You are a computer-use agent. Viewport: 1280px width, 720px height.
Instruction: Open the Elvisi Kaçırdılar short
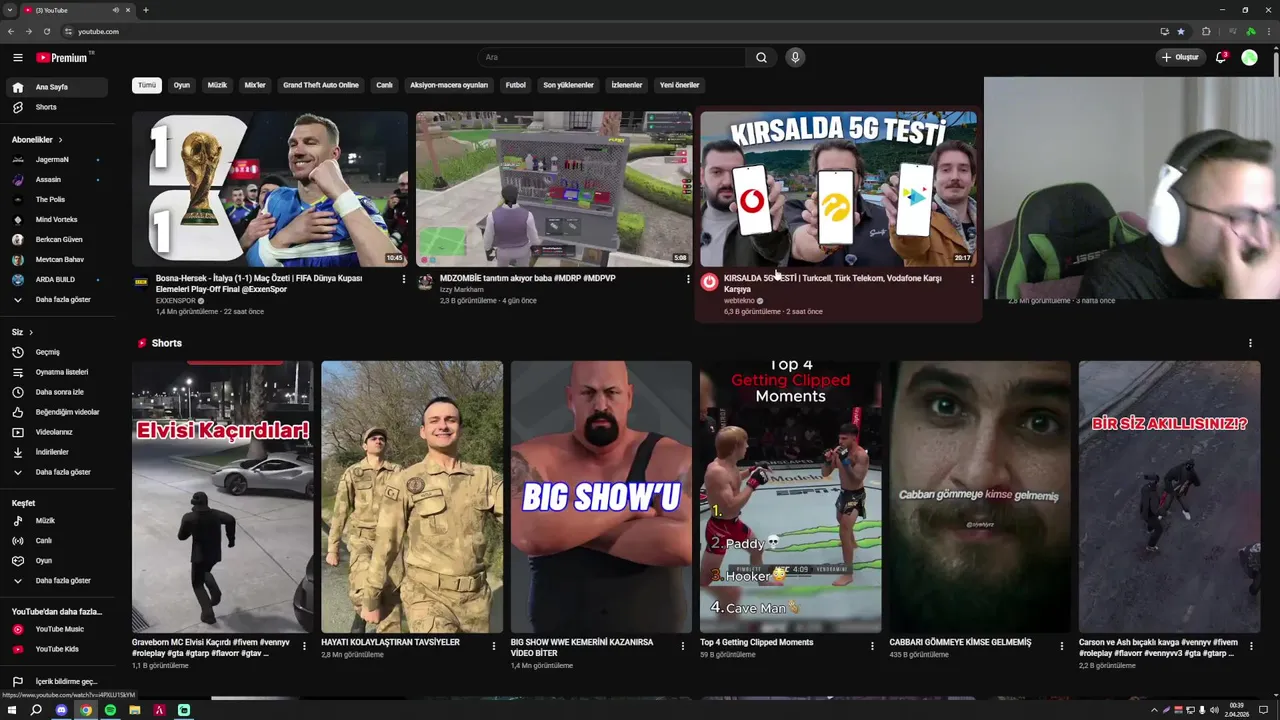pyautogui.click(x=222, y=497)
